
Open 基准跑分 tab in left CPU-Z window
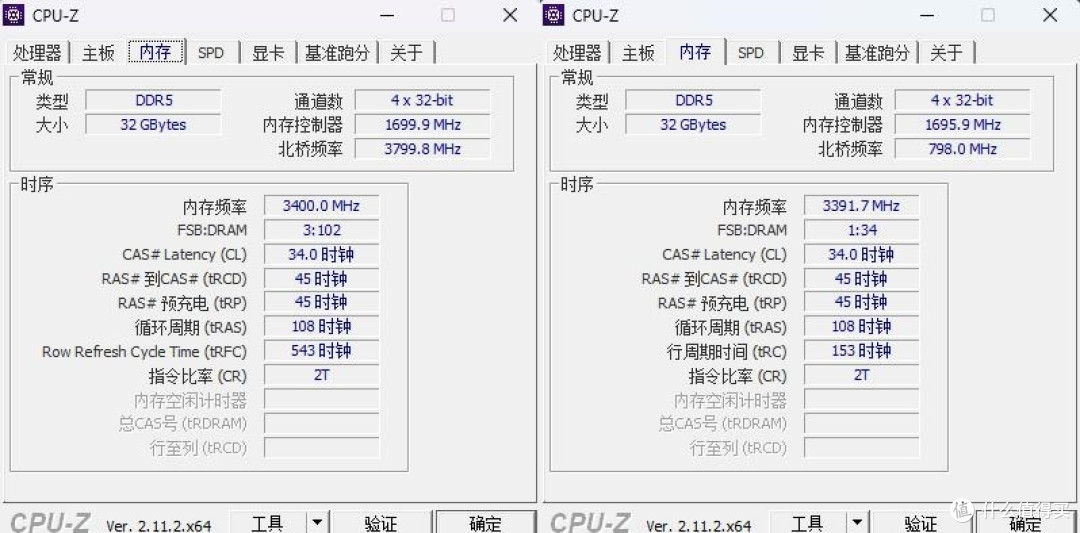coord(338,53)
